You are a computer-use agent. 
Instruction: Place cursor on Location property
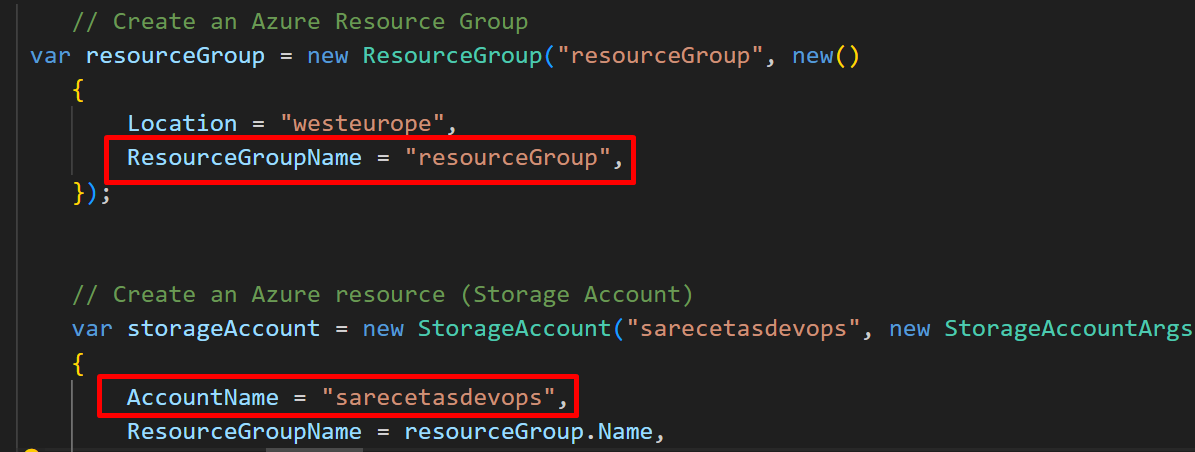coord(182,123)
